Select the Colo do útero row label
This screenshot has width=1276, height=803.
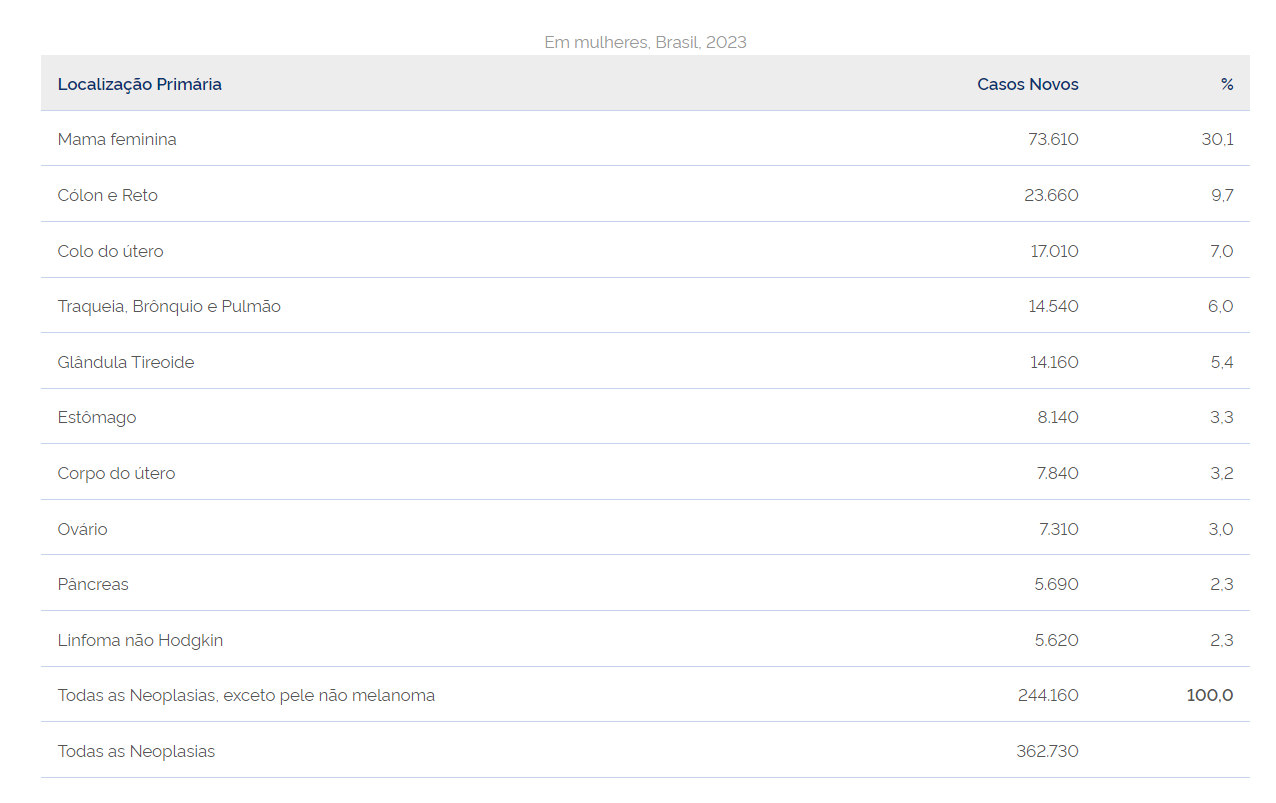pos(111,251)
